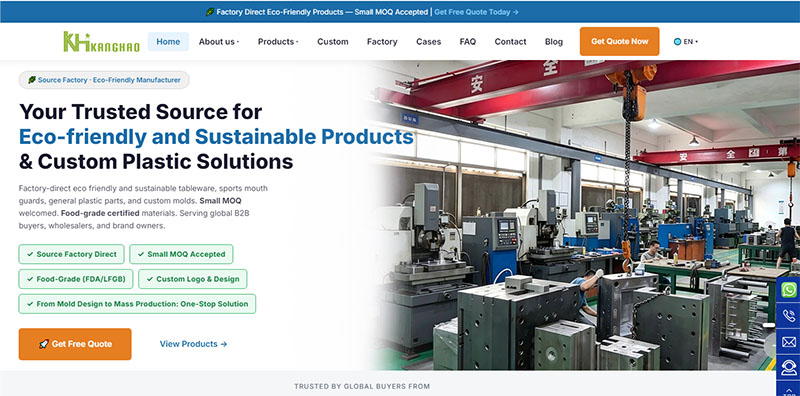Open the EN language selector

686,42
